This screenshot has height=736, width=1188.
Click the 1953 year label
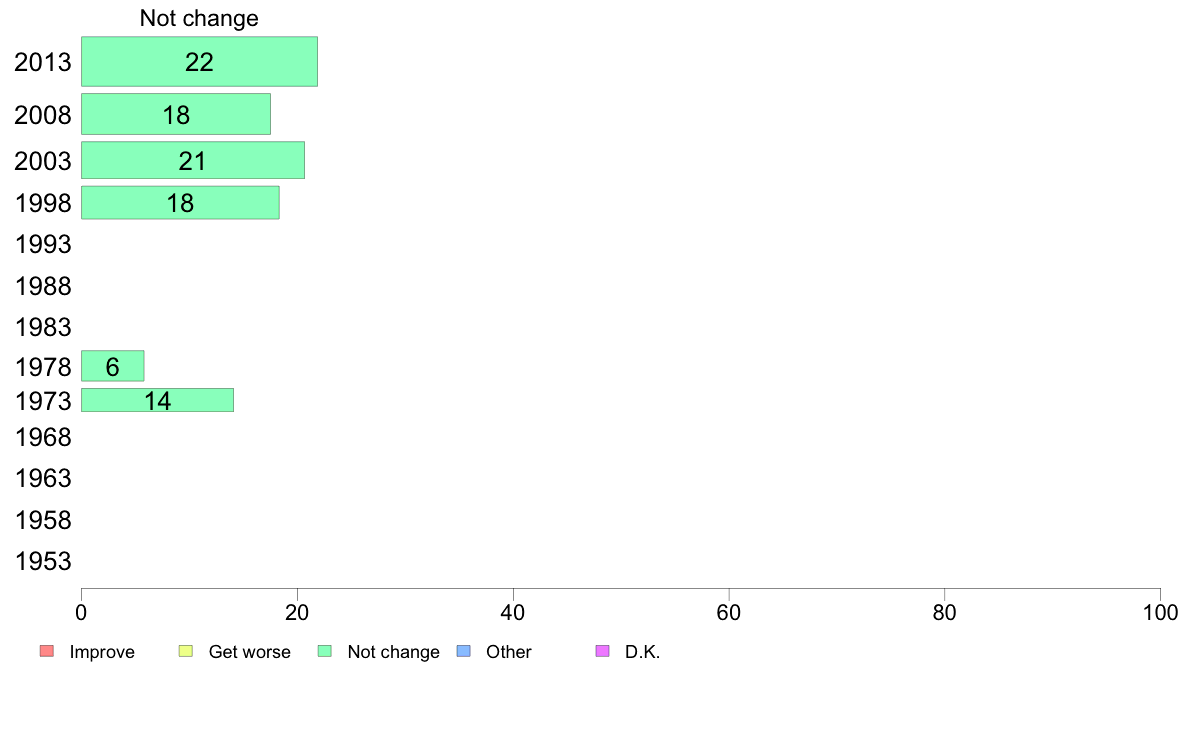pyautogui.click(x=43, y=562)
